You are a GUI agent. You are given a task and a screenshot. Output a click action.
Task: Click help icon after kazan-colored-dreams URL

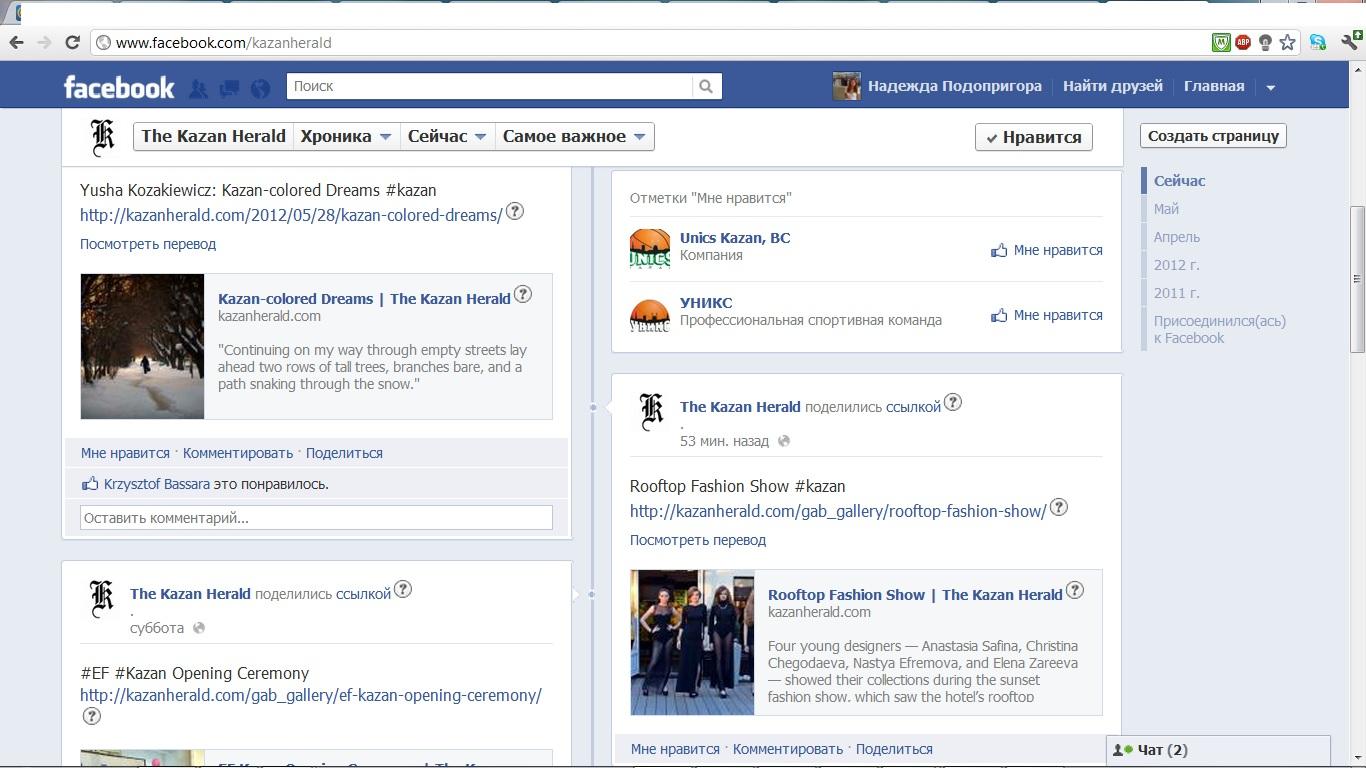[514, 211]
